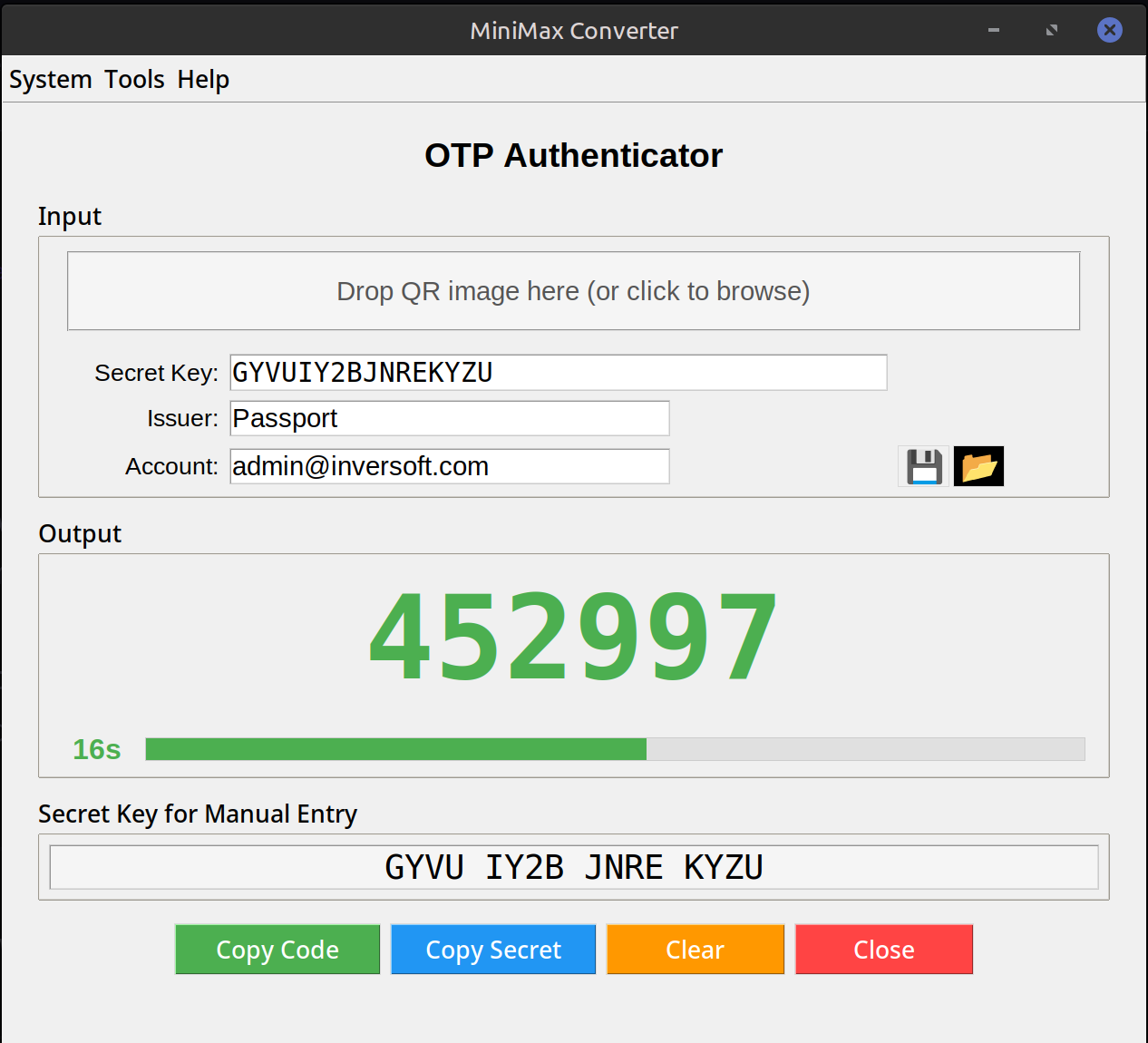Click the Drop QR image browse area
This screenshot has width=1148, height=1043.
coord(573,291)
